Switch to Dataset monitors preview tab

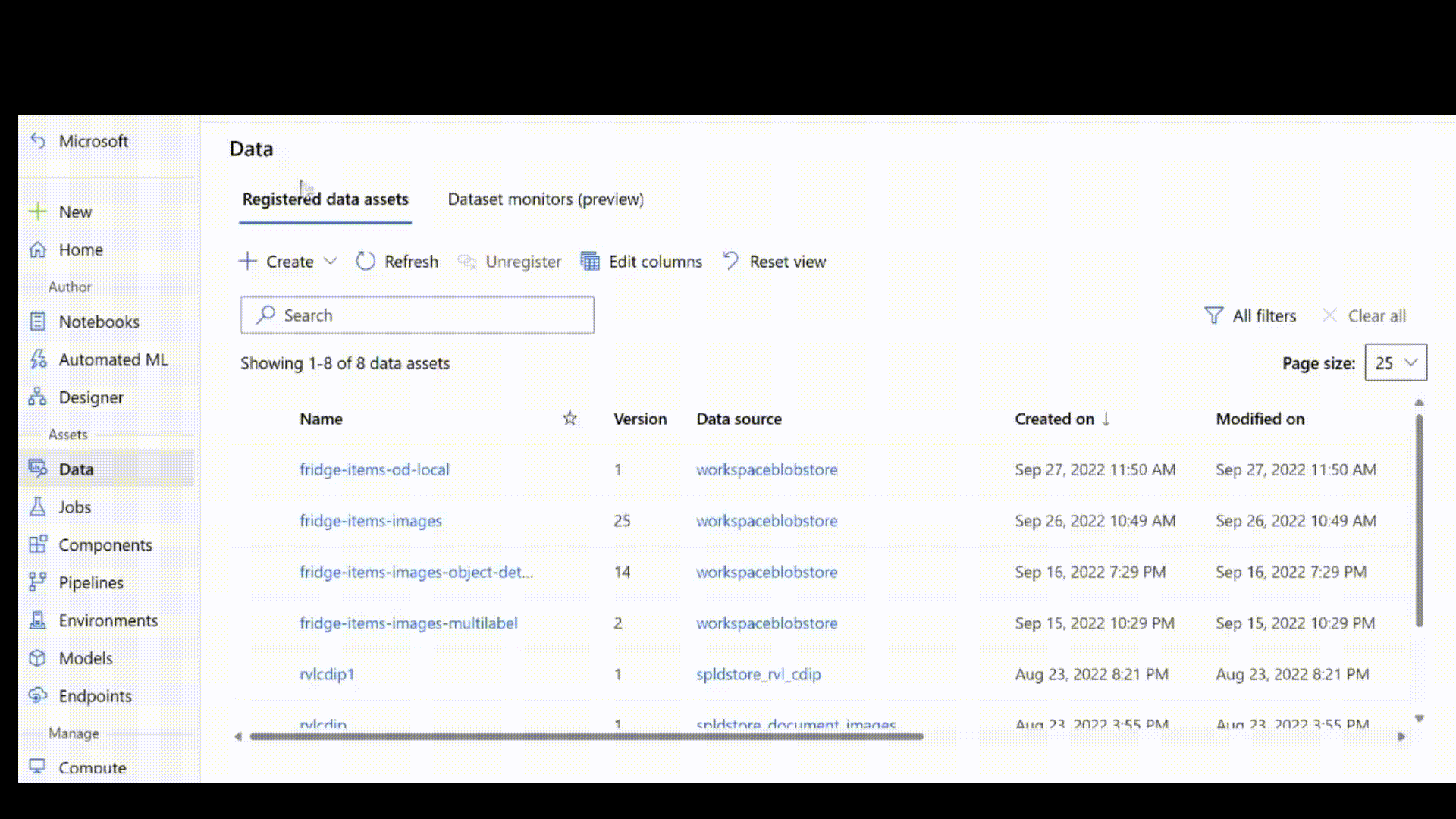(x=545, y=199)
